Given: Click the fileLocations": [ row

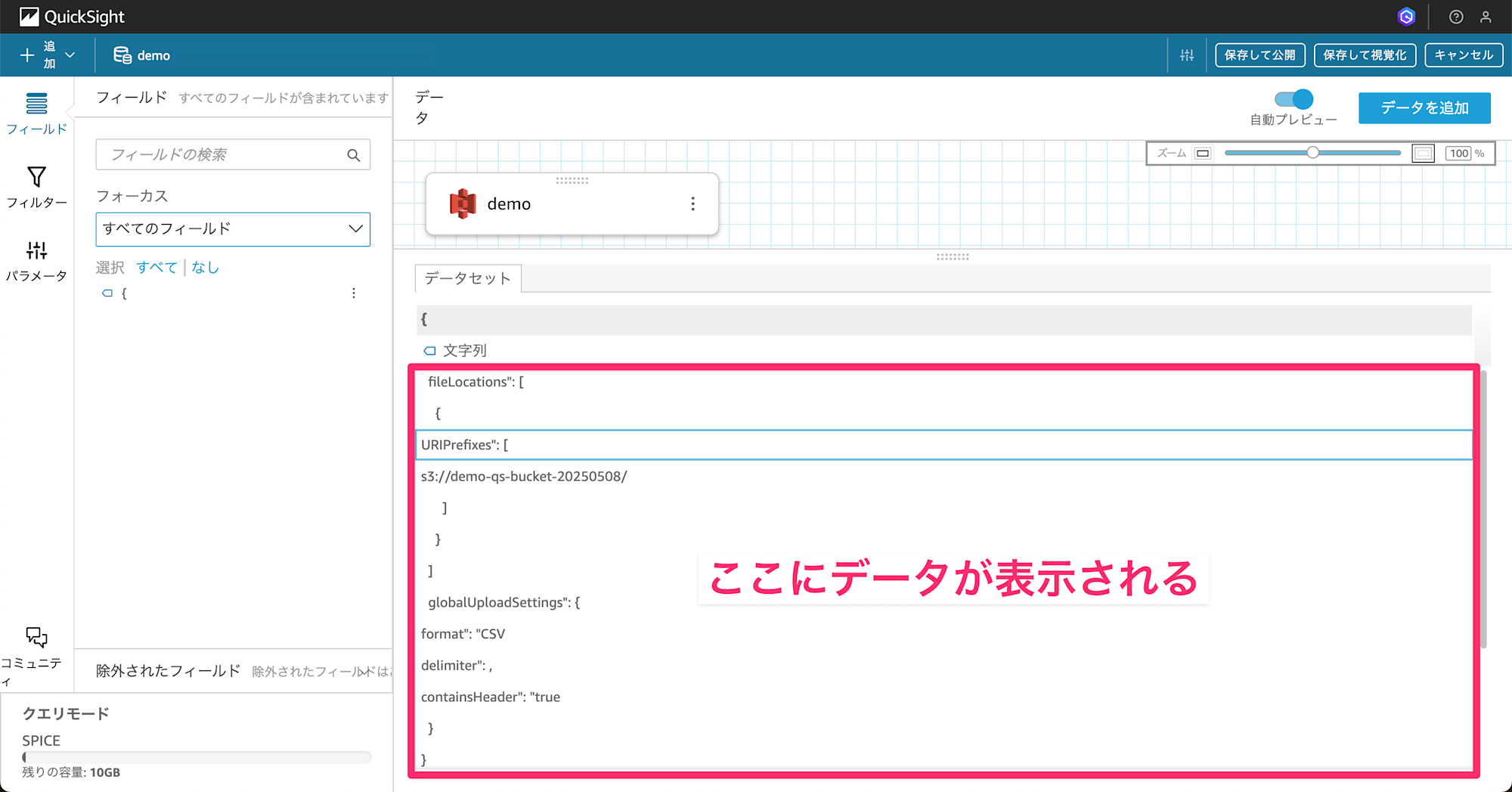Looking at the screenshot, I should (943, 382).
